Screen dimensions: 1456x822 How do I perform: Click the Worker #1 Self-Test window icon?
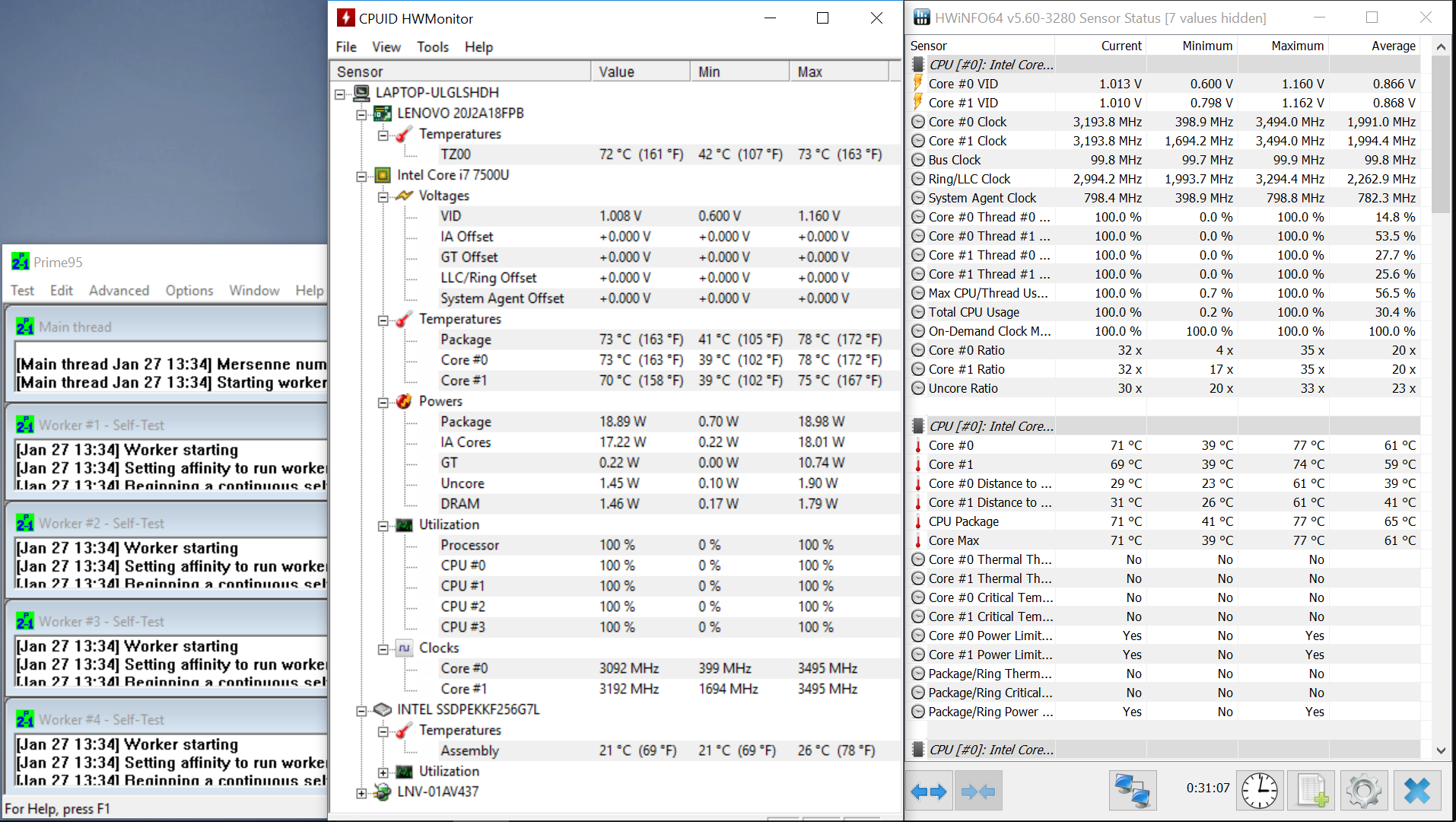[25, 425]
